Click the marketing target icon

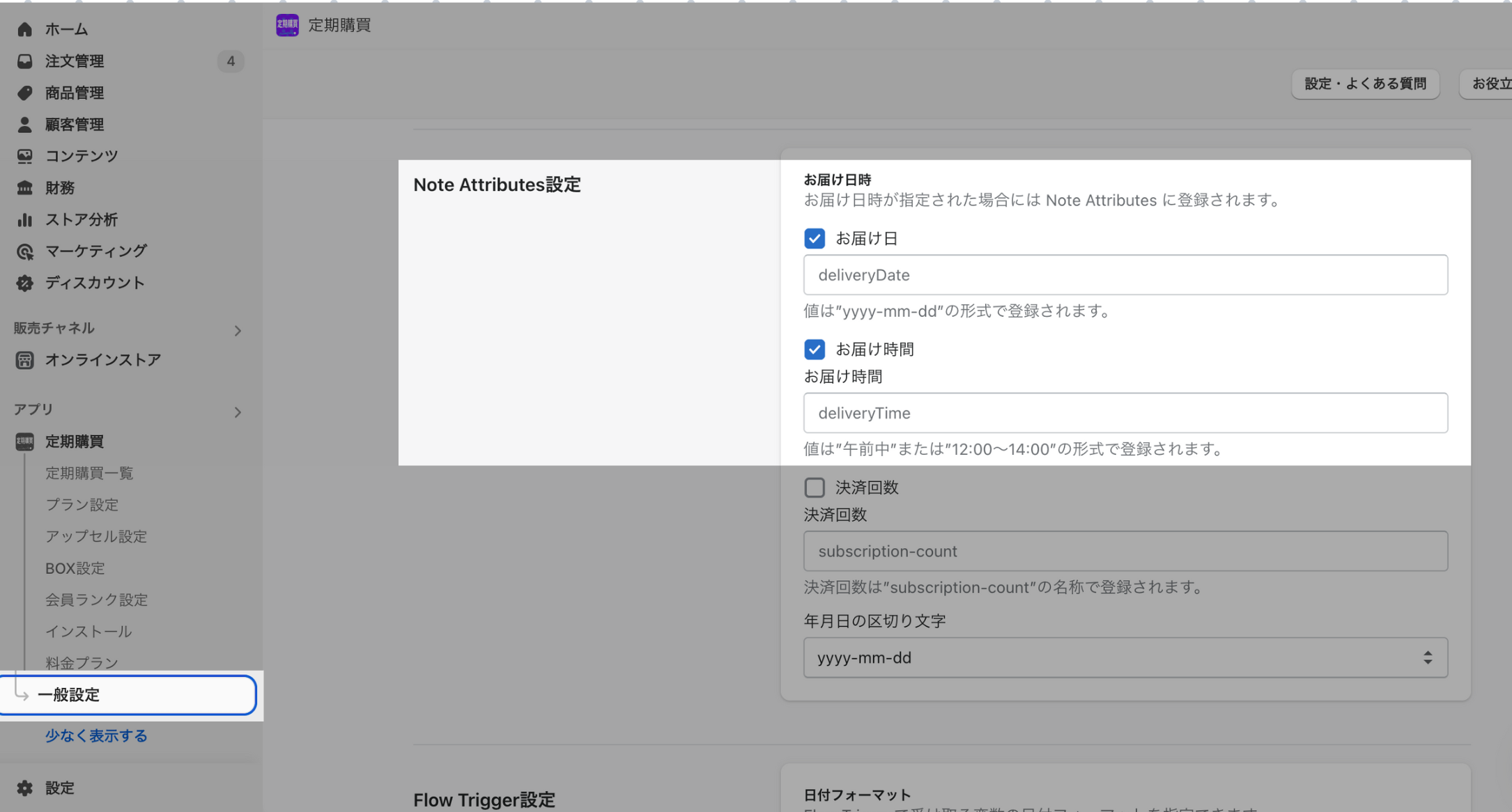pos(25,251)
